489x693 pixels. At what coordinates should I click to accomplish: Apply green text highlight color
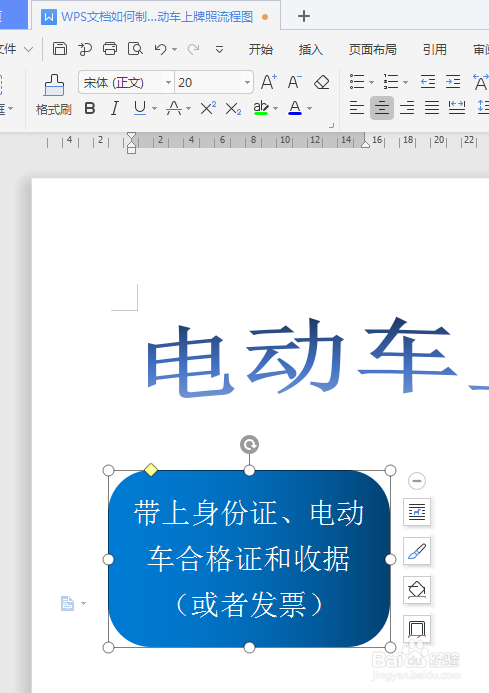click(261, 108)
